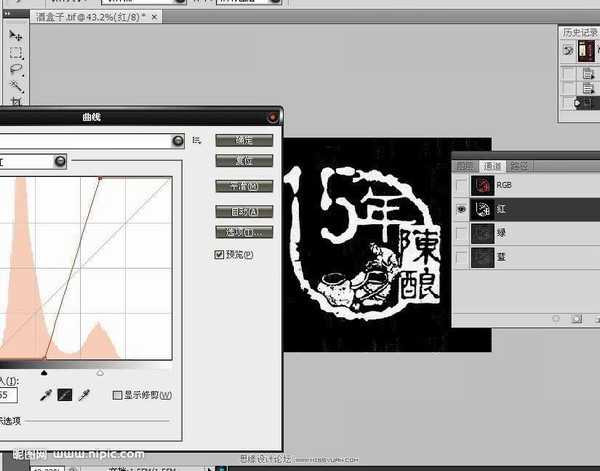
Task: Pick the white point eyedropper in Curves
Action: (x=84, y=396)
